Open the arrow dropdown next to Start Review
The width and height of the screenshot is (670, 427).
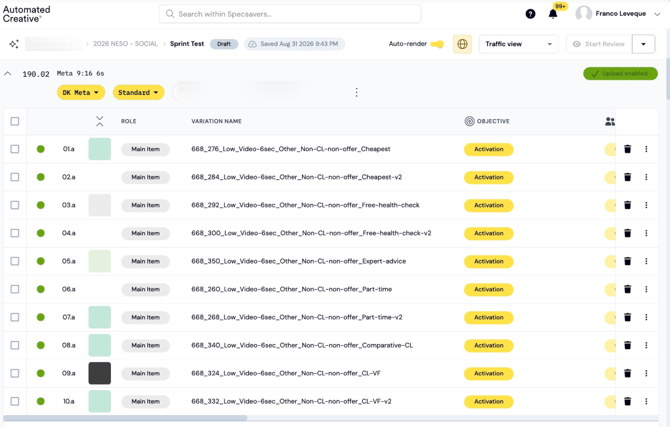tap(643, 44)
